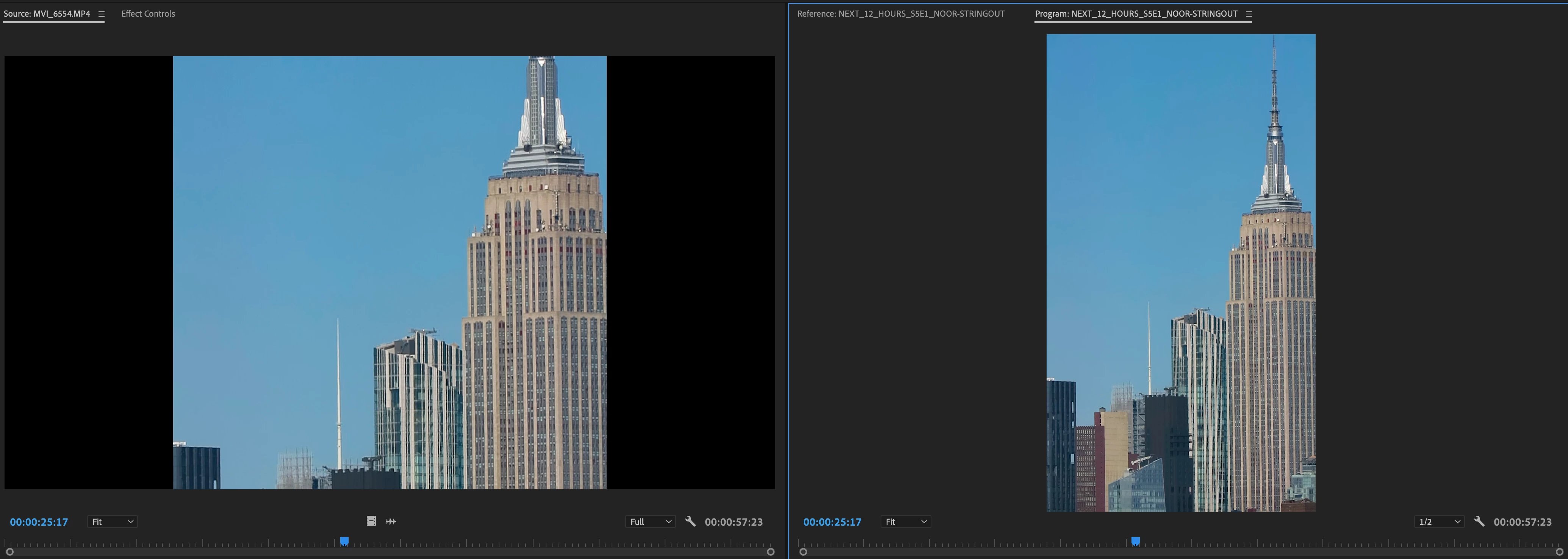This screenshot has height=559, width=1568.
Task: Click the Source monitor blue playhead
Action: click(x=344, y=541)
